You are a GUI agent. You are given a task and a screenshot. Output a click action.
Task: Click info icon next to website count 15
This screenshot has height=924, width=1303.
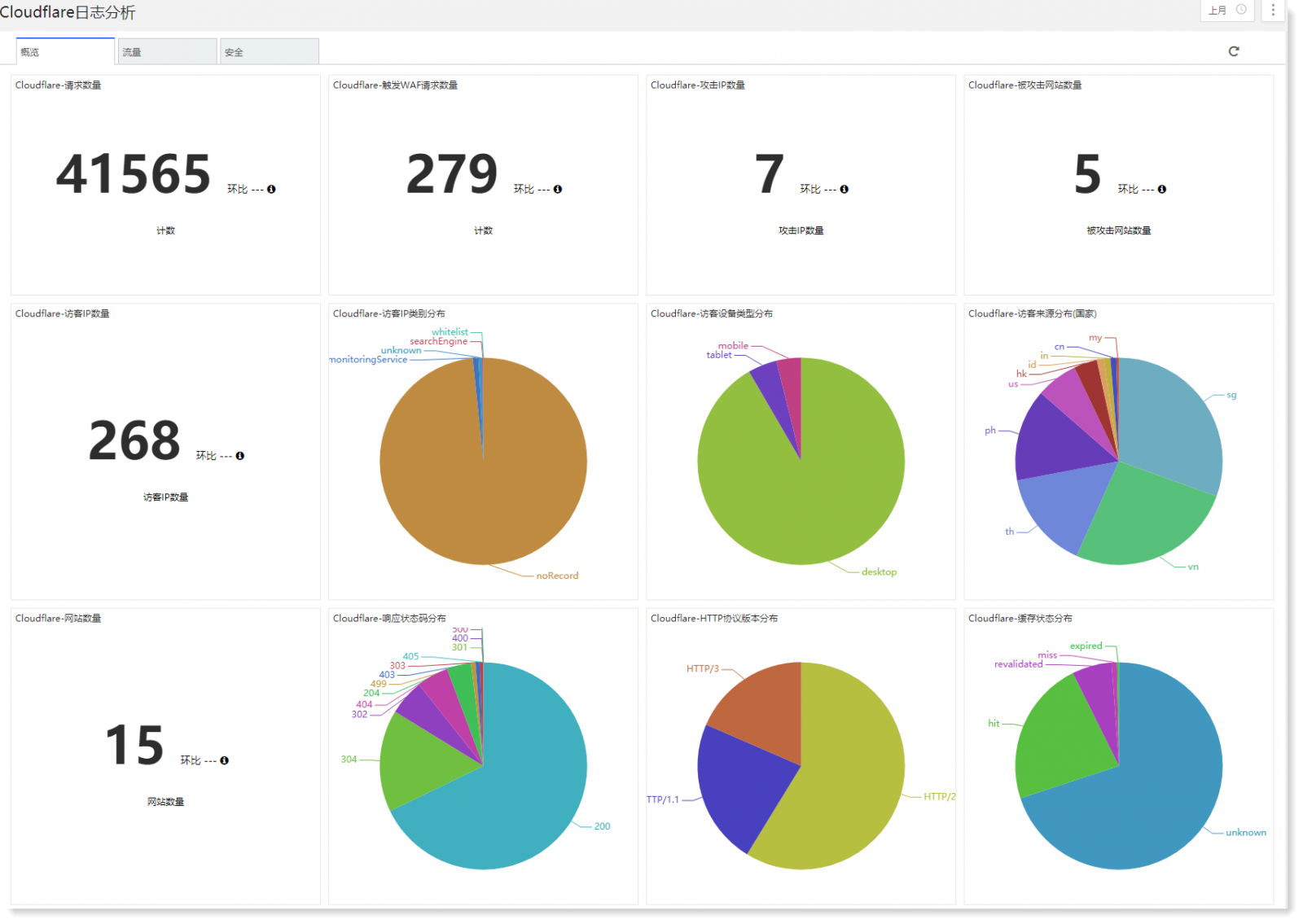(x=225, y=760)
